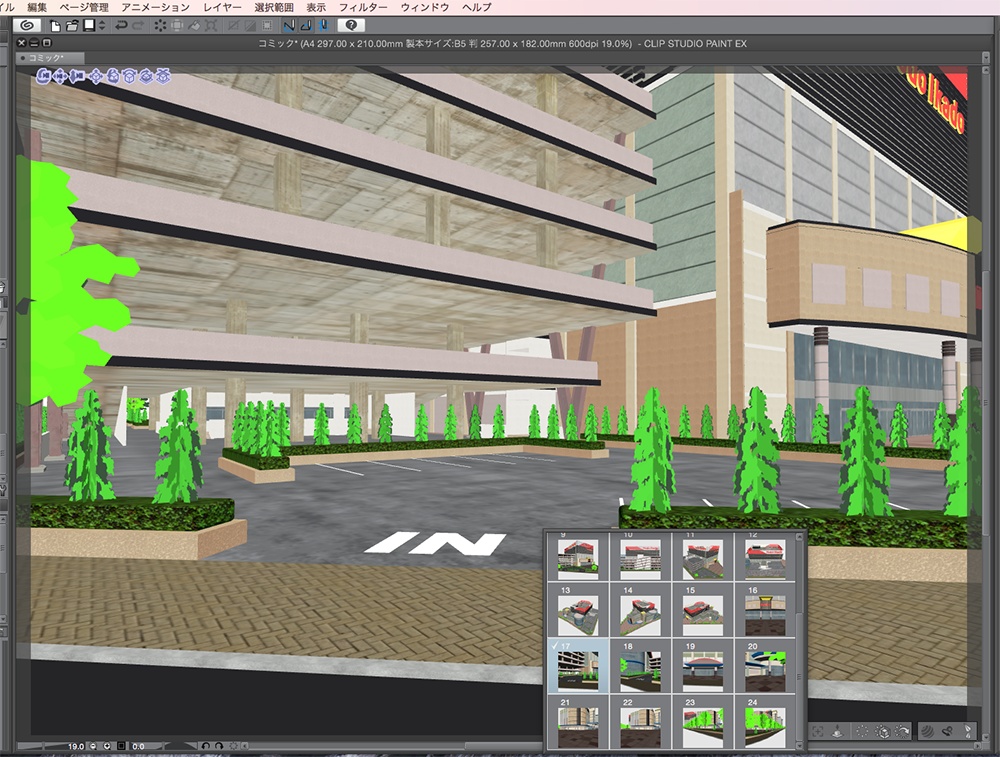This screenshot has width=1000, height=757.
Task: Open the CLIP STUDIO launcher icon
Action: point(27,26)
